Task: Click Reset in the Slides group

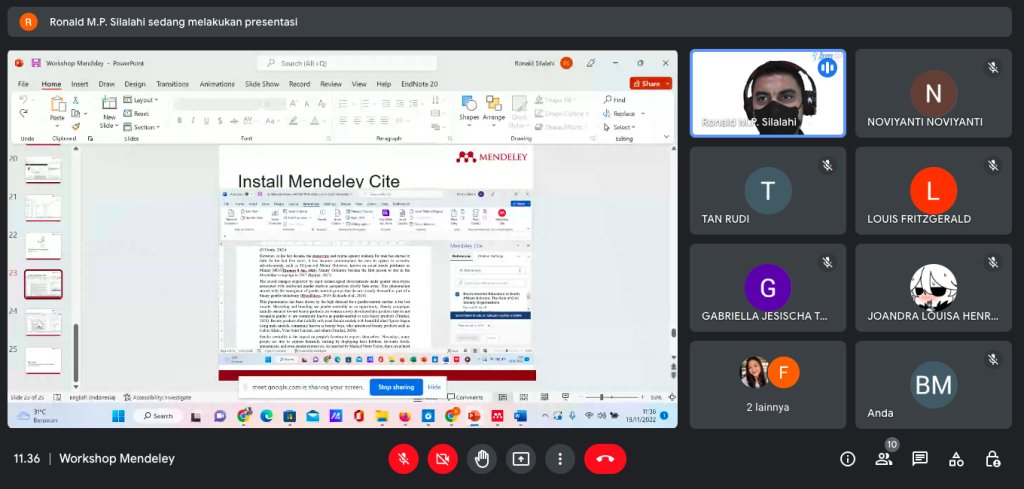Action: point(136,113)
